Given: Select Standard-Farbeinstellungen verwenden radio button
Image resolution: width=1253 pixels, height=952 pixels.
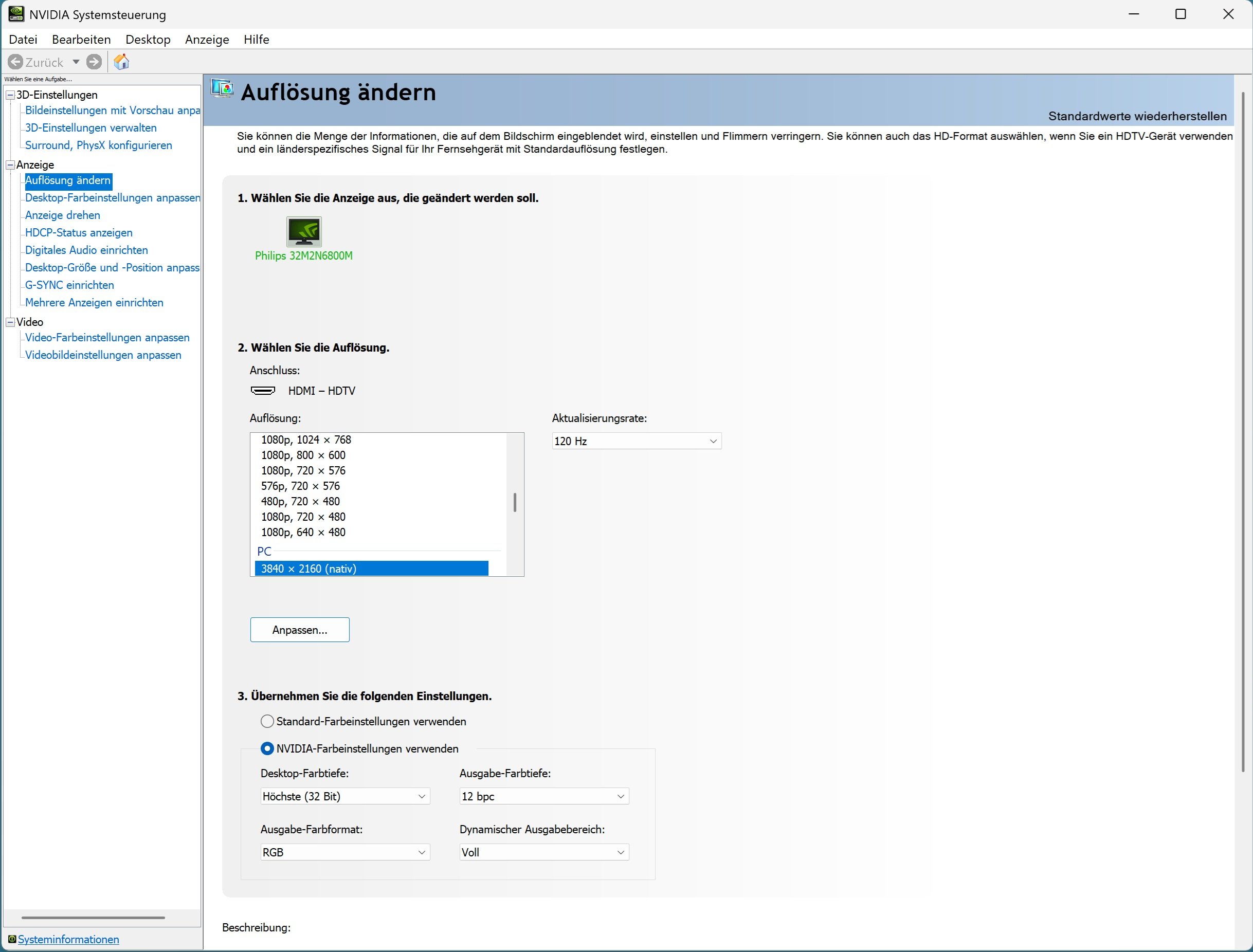Looking at the screenshot, I should [x=267, y=721].
